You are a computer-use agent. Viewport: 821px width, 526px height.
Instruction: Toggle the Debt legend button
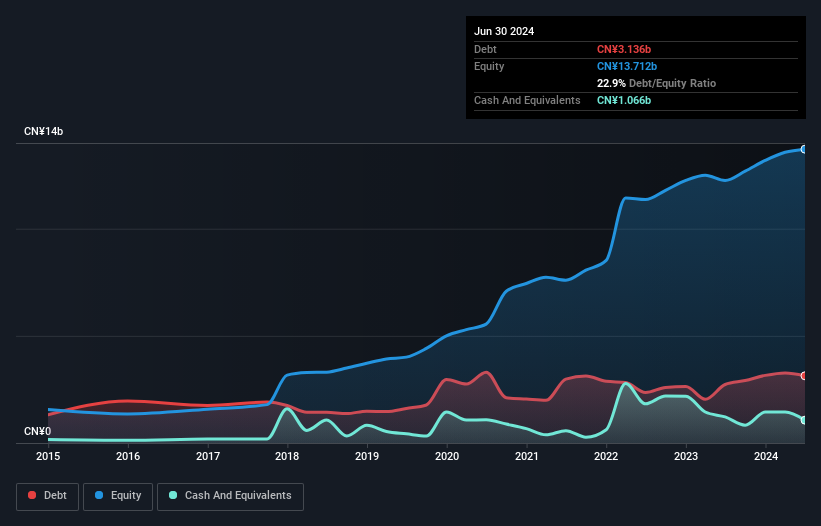tap(48, 496)
